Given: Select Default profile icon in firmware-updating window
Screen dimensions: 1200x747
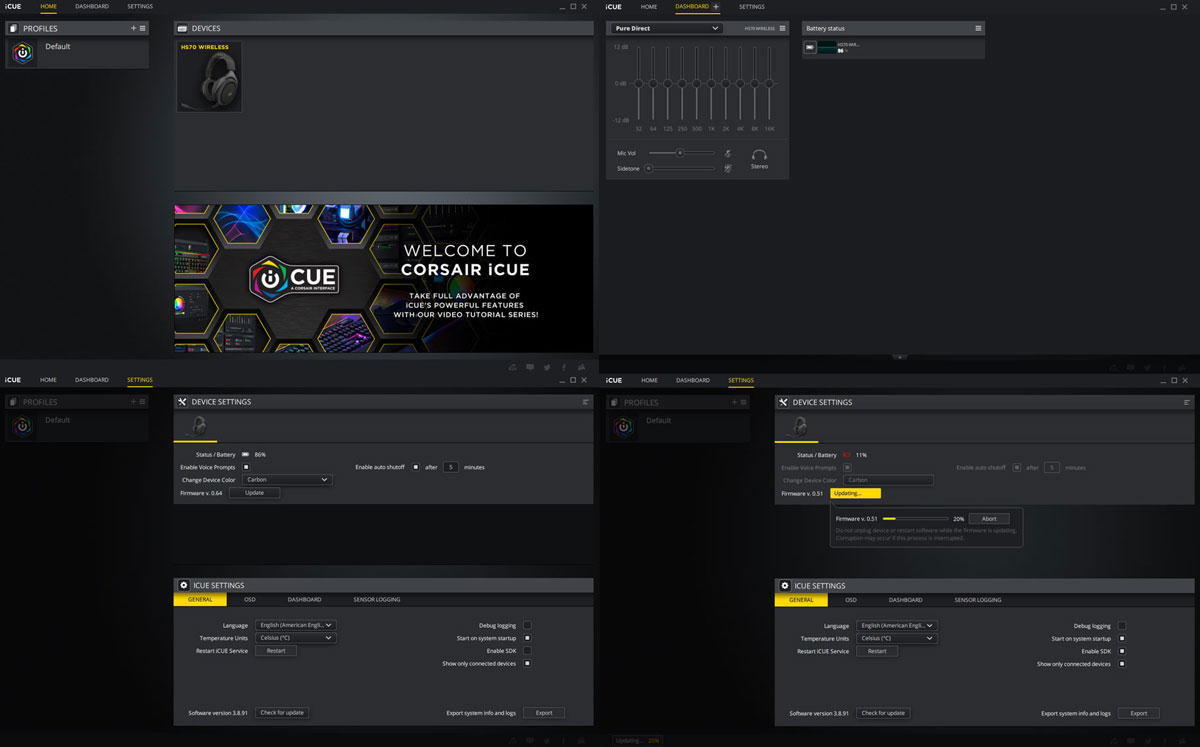Looking at the screenshot, I should click(x=624, y=428).
